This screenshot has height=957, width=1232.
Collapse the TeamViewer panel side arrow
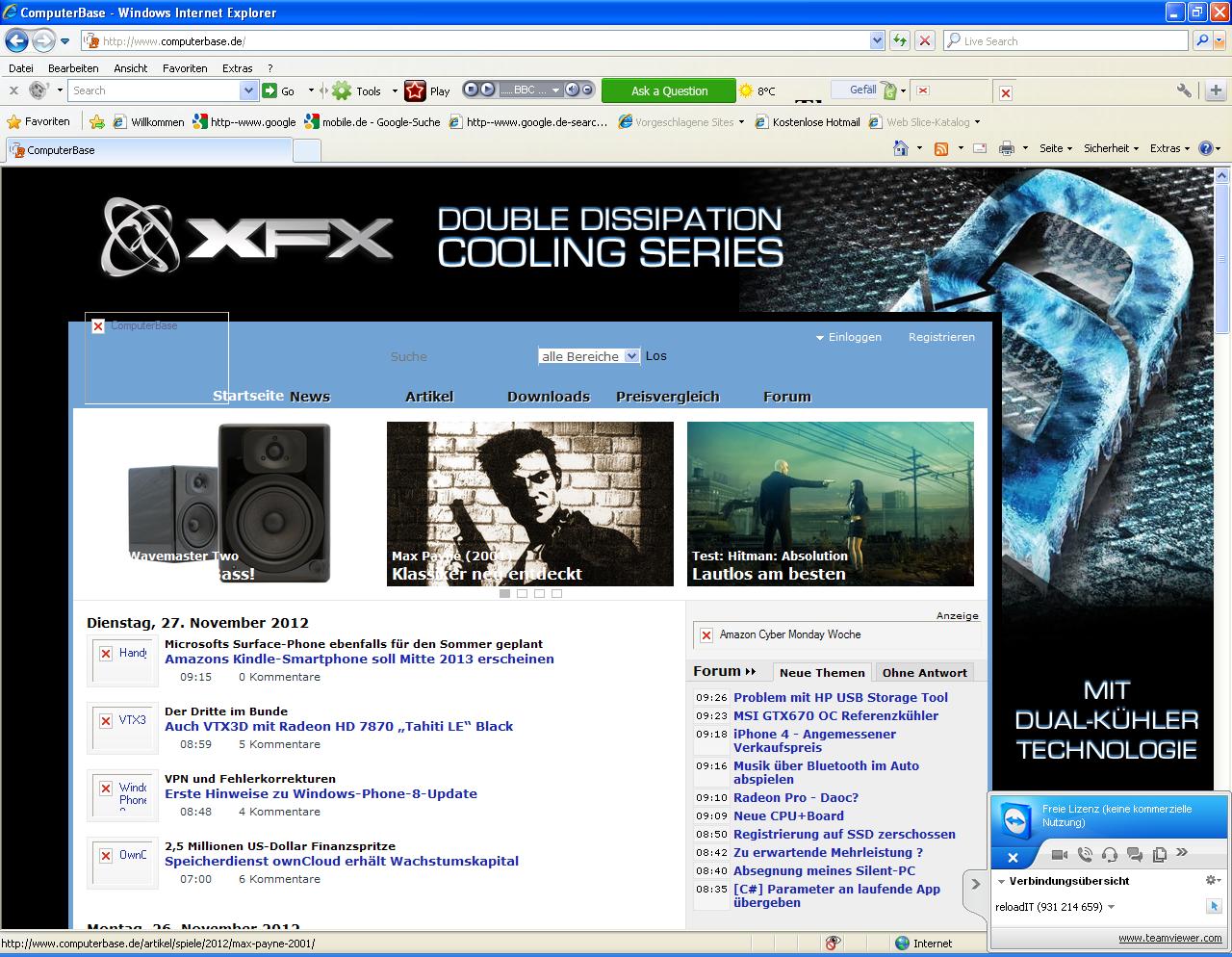pos(975,884)
